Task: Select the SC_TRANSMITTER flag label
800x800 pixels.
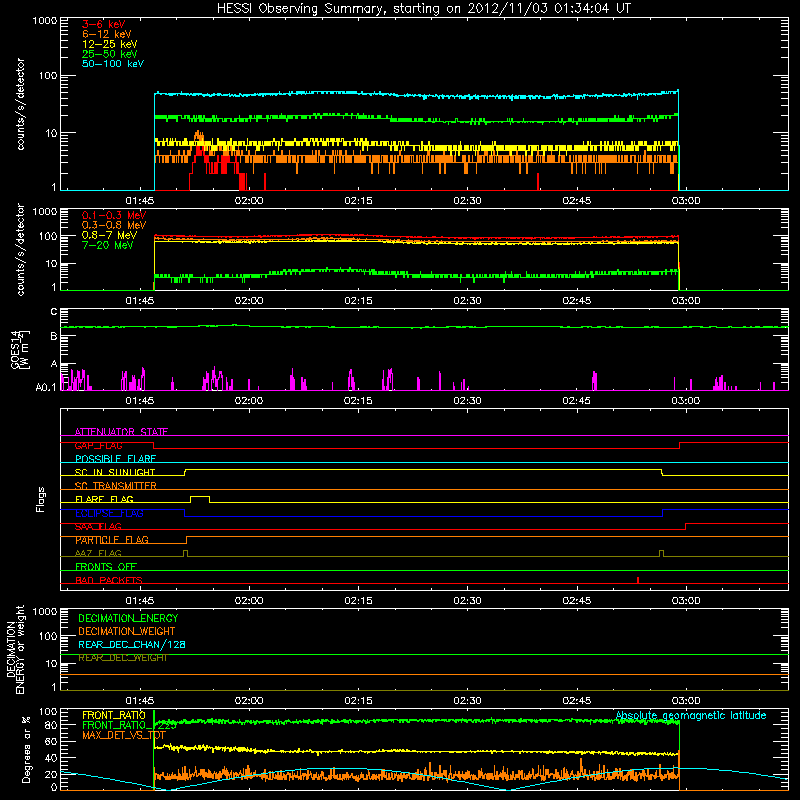Action: [115, 486]
